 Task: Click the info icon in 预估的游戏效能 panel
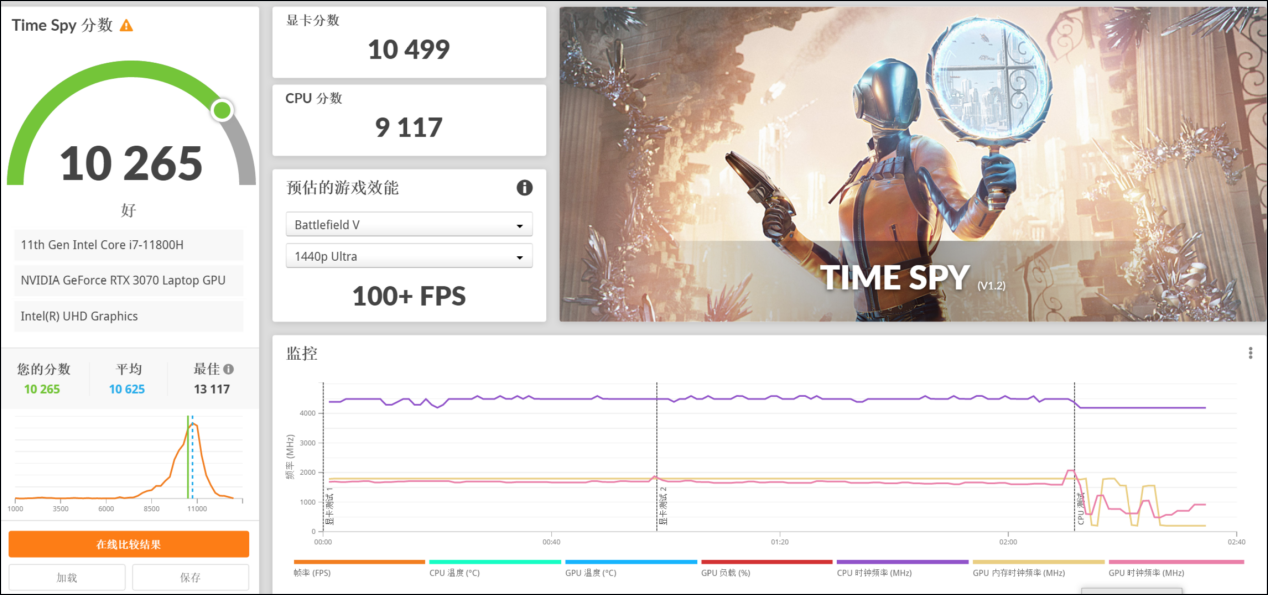(x=524, y=188)
